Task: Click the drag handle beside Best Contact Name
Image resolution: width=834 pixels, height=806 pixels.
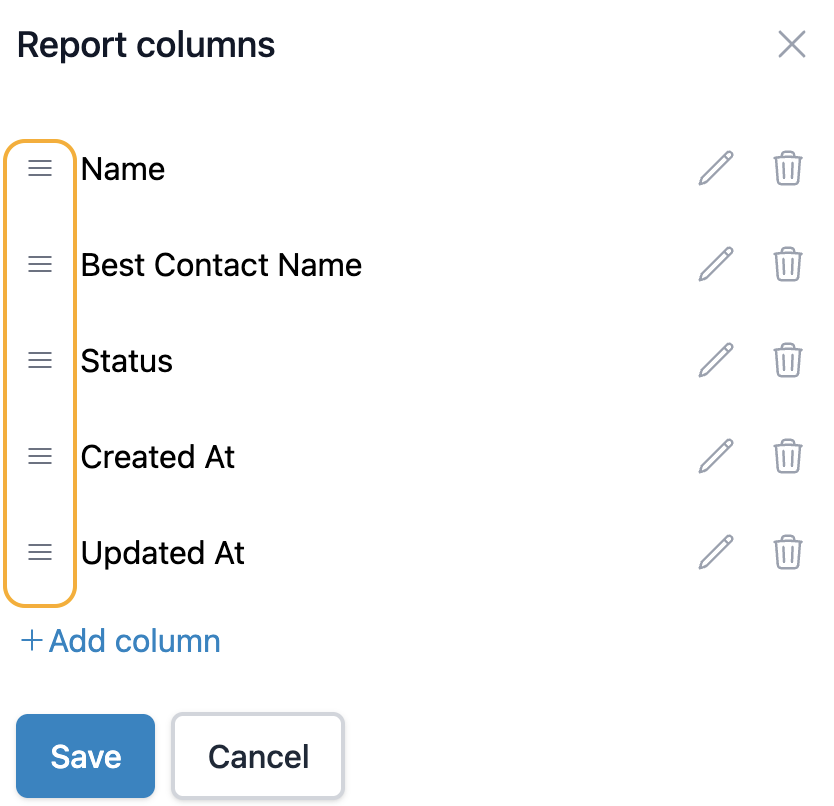Action: [40, 265]
